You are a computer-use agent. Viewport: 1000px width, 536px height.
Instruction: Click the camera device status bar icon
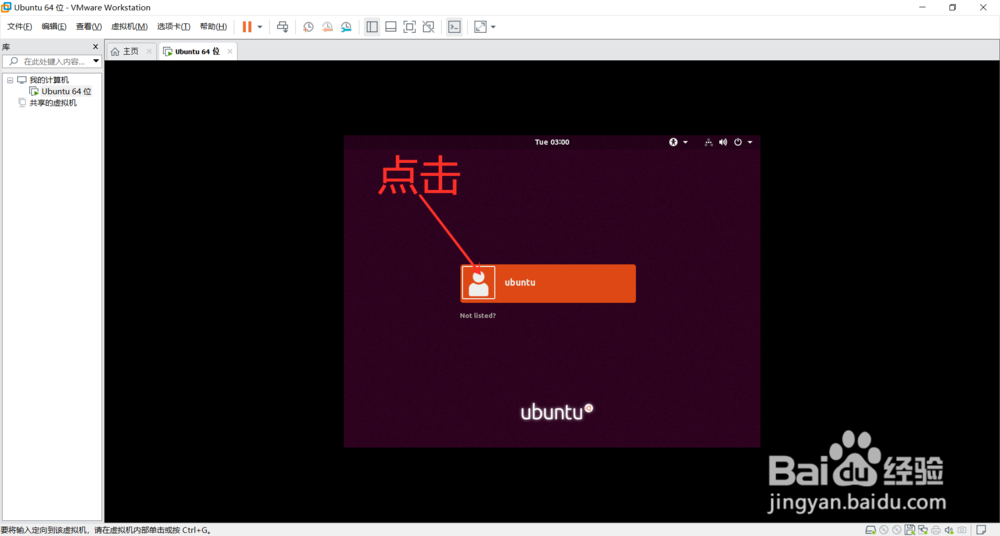(x=962, y=530)
